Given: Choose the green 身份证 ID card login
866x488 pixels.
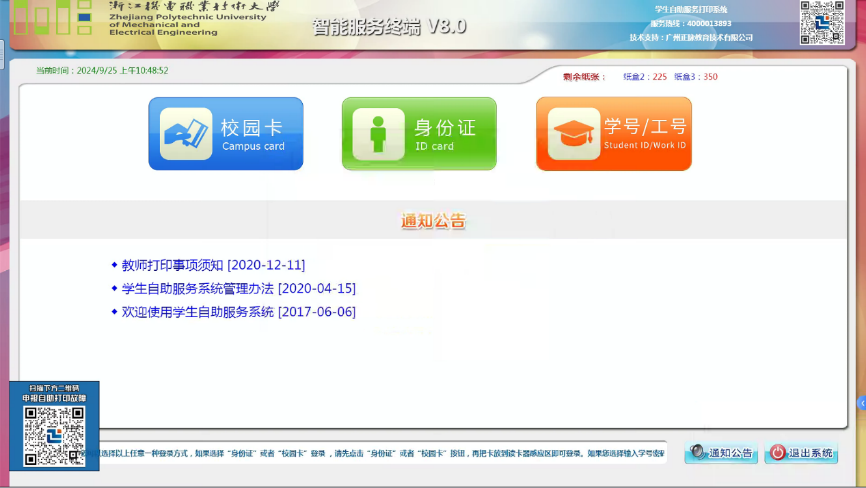Looking at the screenshot, I should (419, 134).
